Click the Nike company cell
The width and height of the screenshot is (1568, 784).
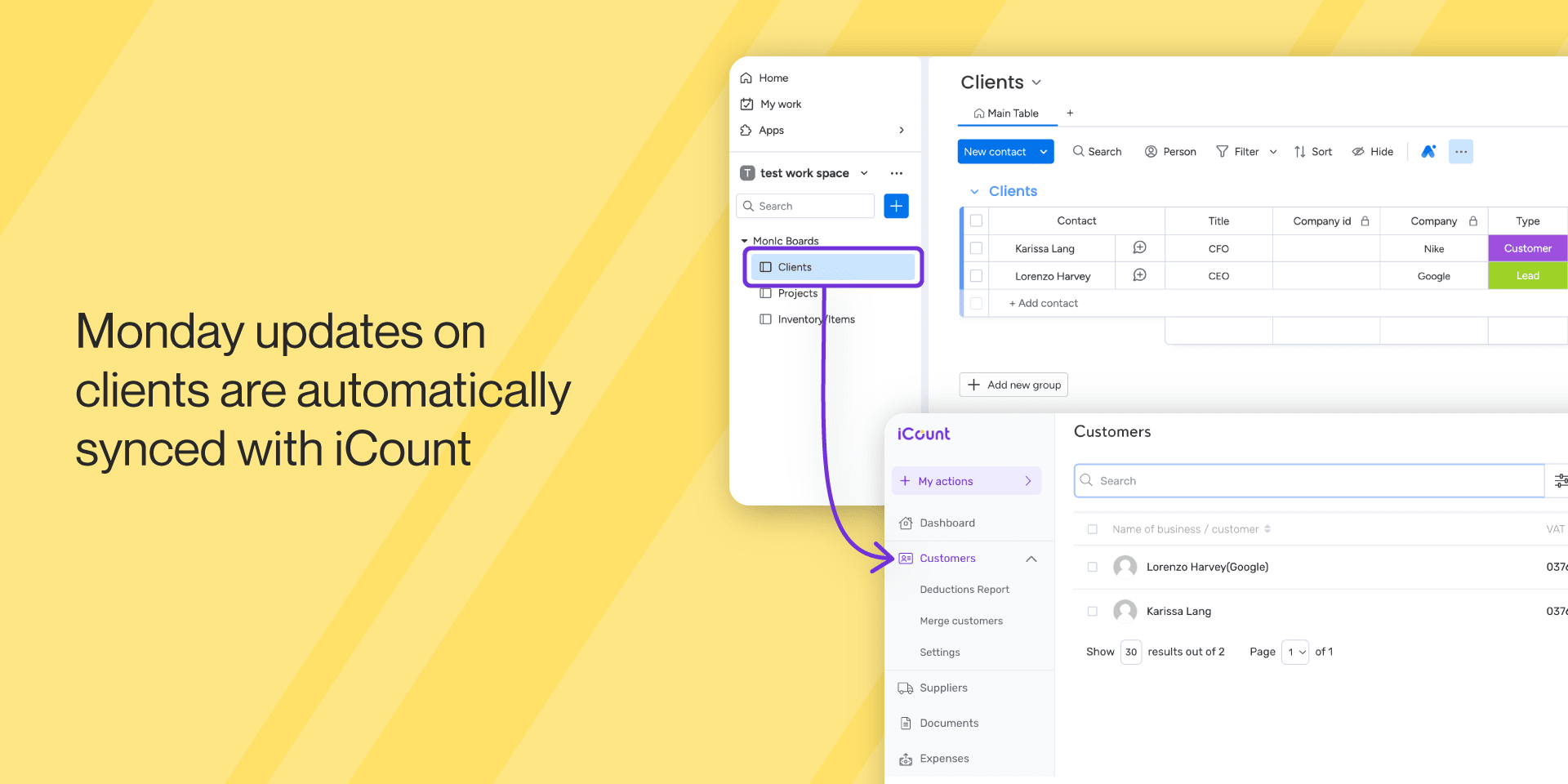(x=1434, y=248)
